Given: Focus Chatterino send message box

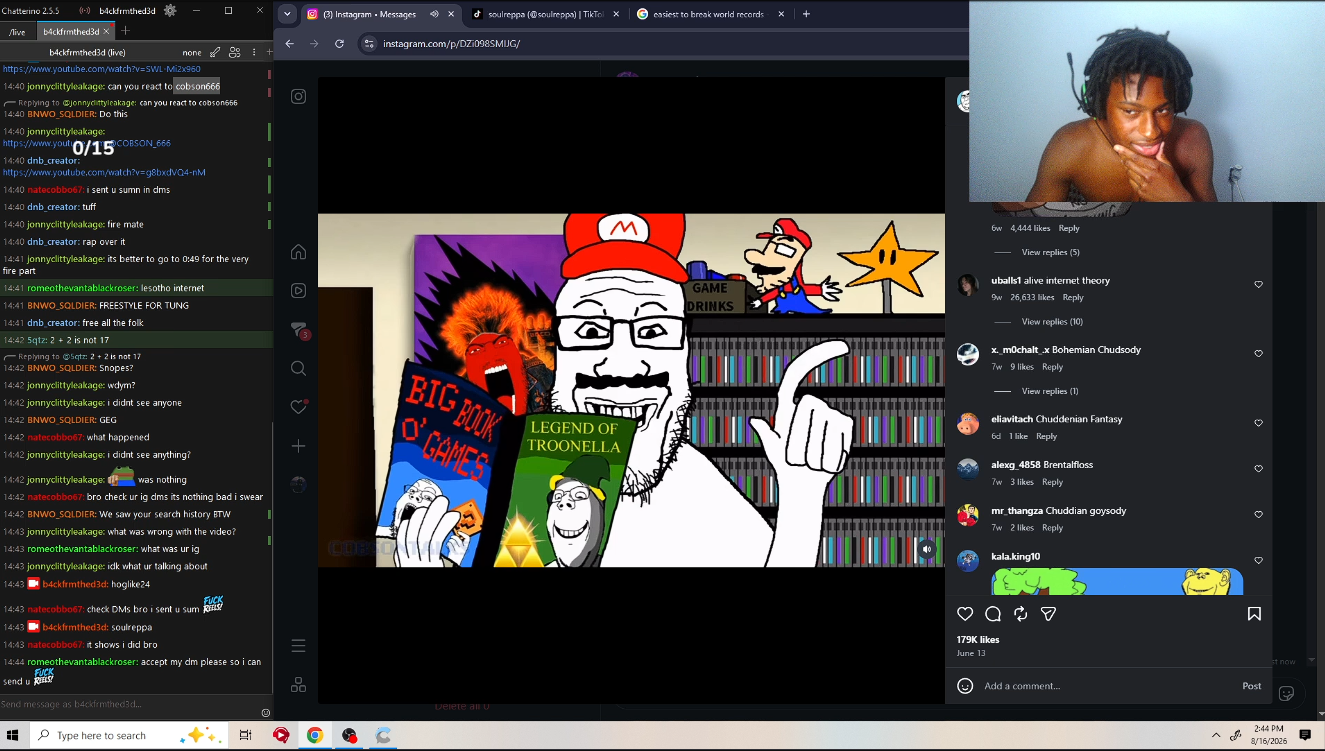Looking at the screenshot, I should click(x=130, y=704).
